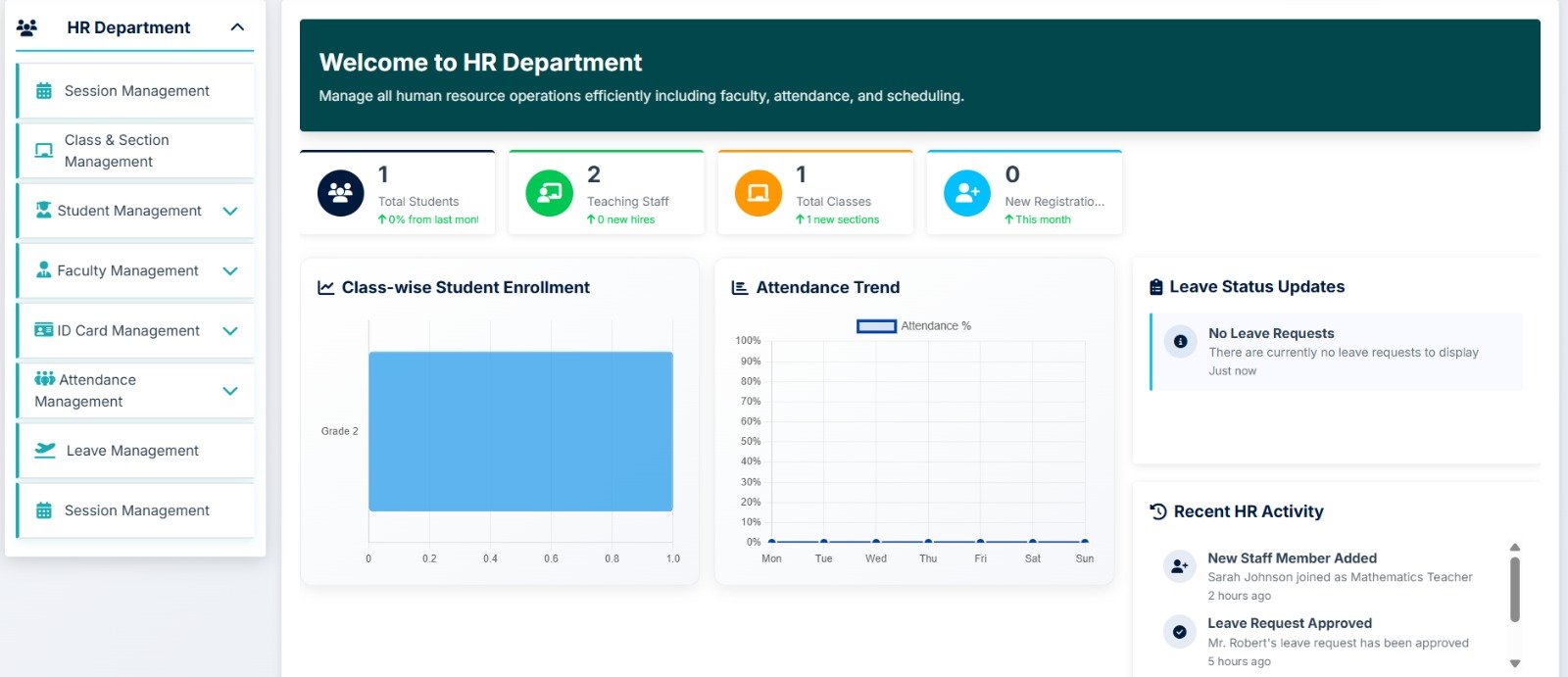Click scrollbar down arrow in Recent HR Activity
The image size is (1568, 677).
point(1515,663)
